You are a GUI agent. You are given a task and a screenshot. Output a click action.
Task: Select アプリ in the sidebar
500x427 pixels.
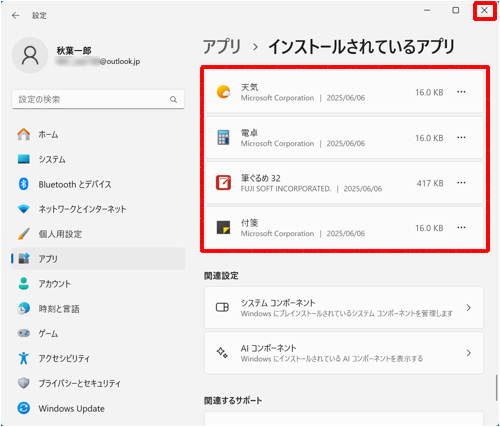point(98,259)
